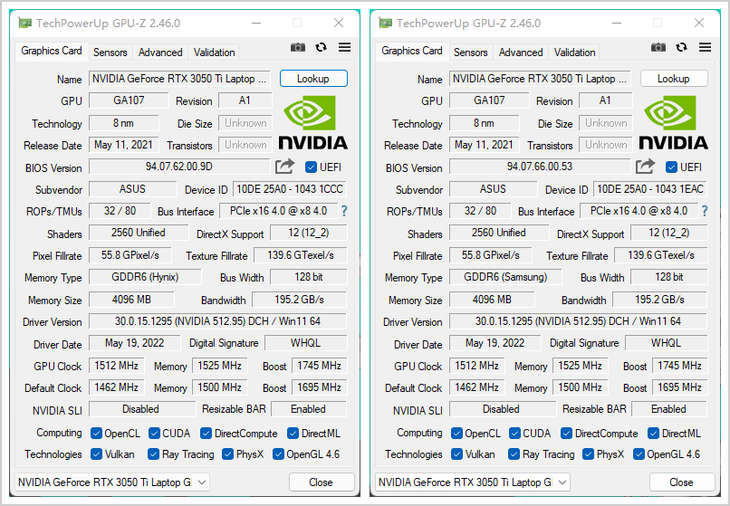730x506 pixels.
Task: Click the screenshot camera icon in left window
Action: click(x=298, y=47)
